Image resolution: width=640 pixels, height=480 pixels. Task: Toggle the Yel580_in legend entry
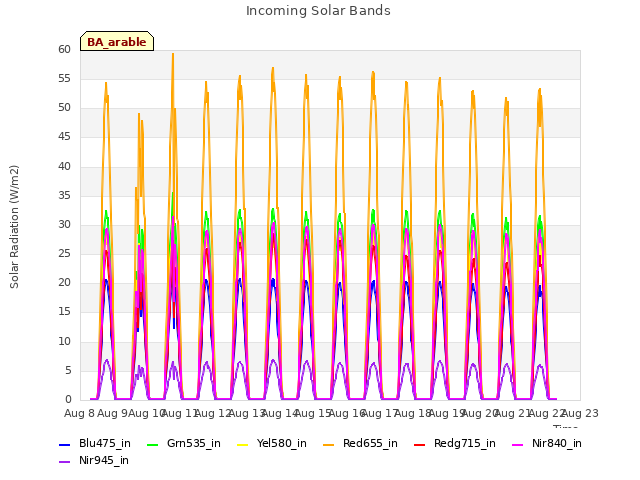(x=272, y=444)
